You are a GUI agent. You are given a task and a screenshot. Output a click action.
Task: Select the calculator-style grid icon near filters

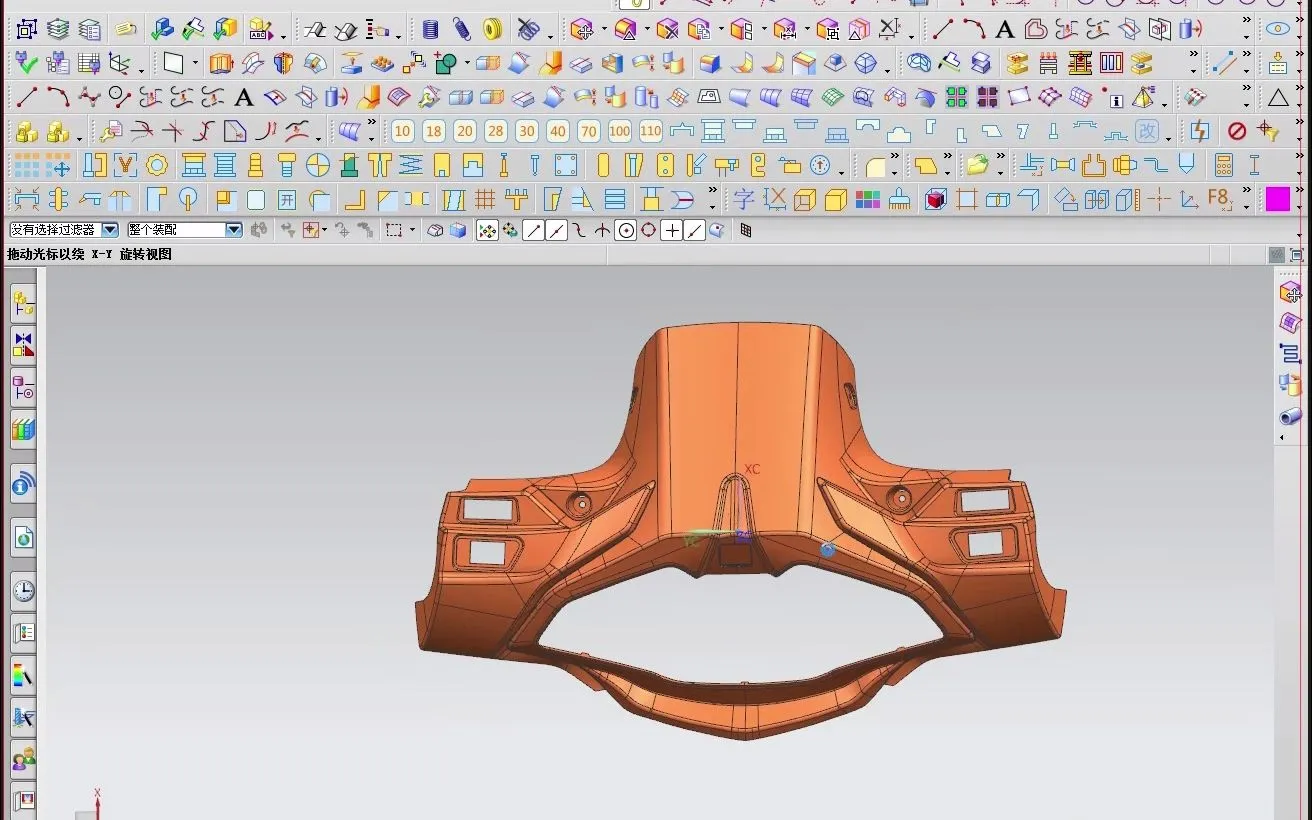point(744,230)
